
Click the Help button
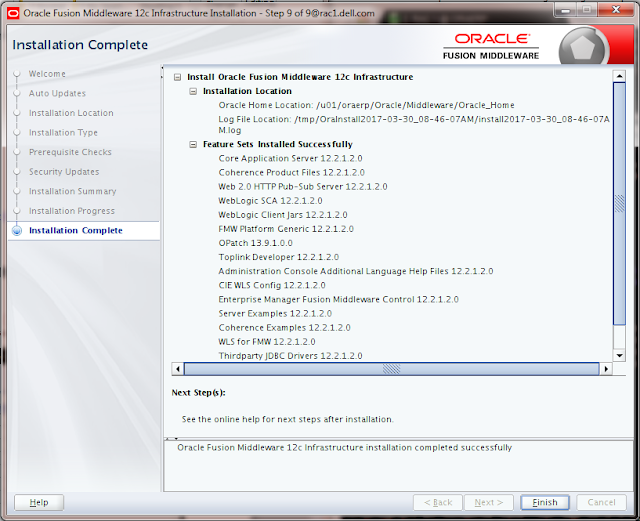click(x=39, y=502)
